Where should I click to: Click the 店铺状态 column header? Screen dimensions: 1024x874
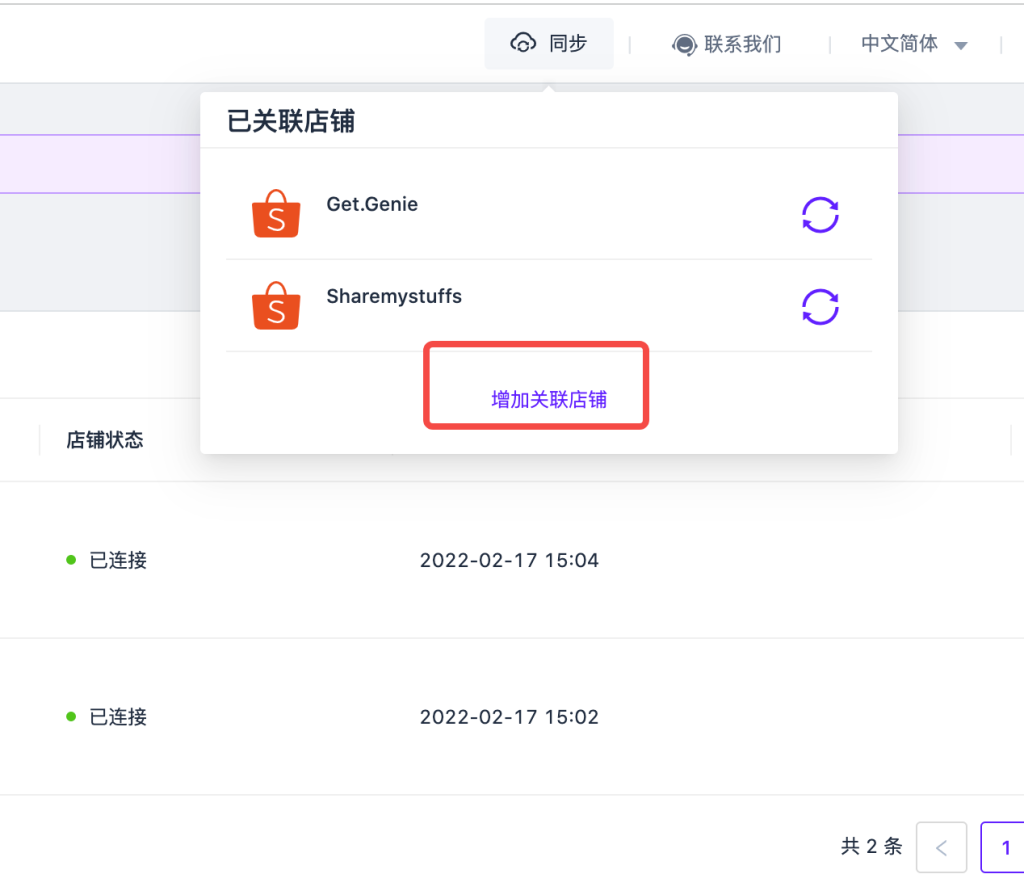click(x=105, y=440)
